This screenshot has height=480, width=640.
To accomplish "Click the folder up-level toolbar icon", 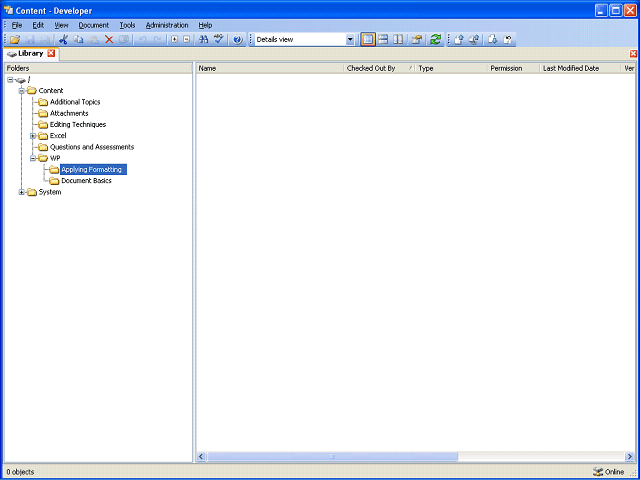I will [x=416, y=40].
